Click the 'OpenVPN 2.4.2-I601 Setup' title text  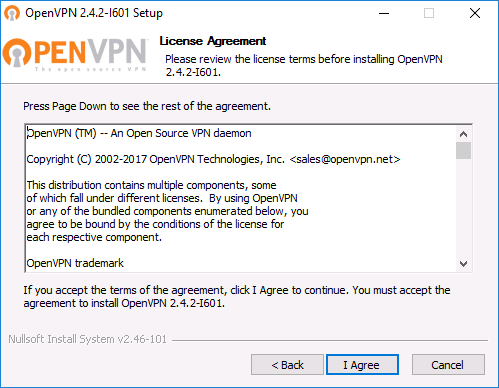pos(94,13)
